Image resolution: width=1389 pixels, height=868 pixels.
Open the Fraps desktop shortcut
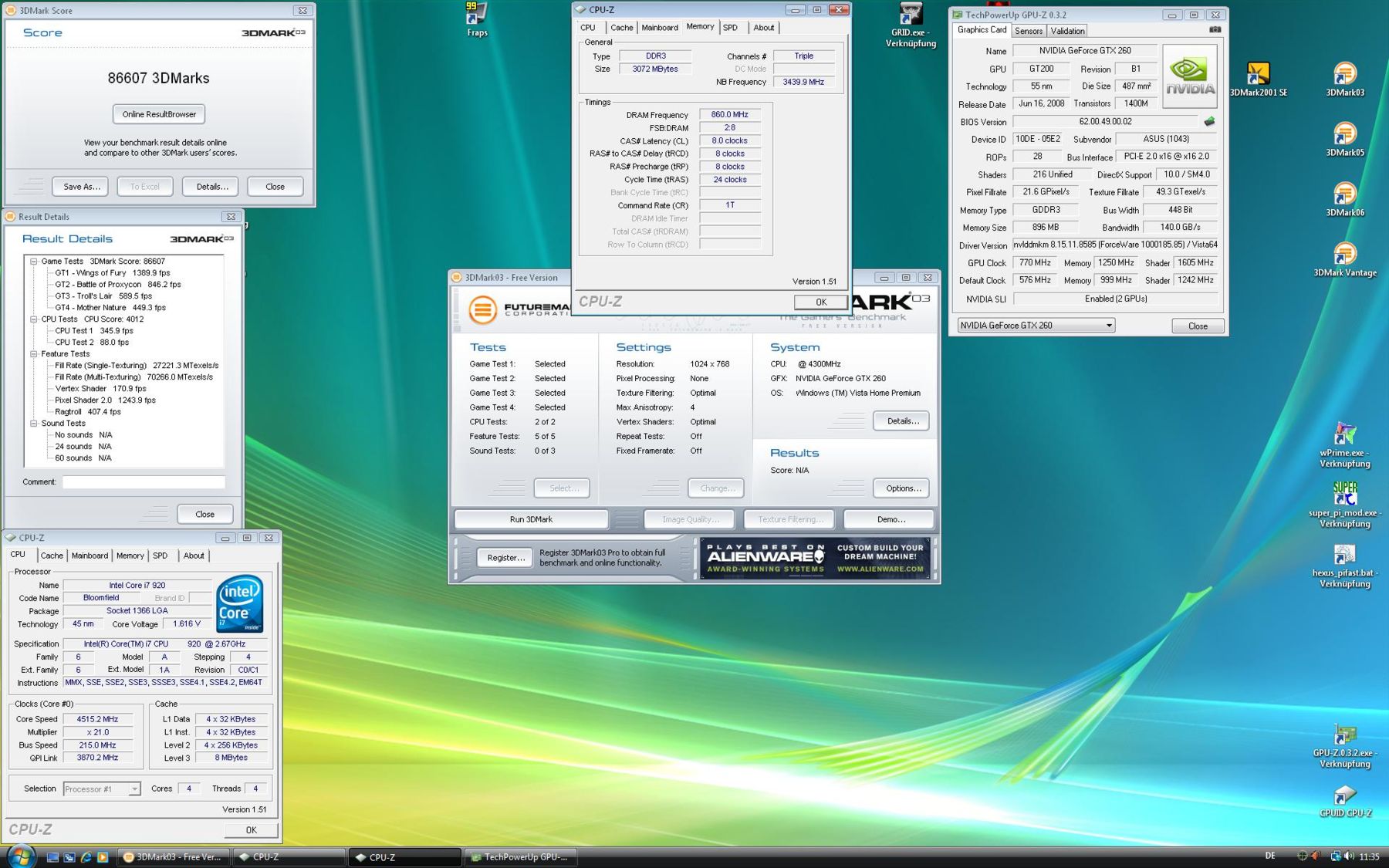click(477, 20)
